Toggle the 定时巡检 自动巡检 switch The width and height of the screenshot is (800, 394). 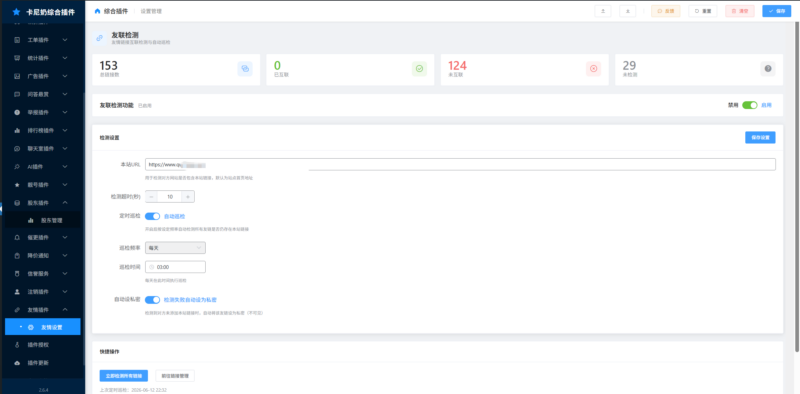[x=153, y=216]
